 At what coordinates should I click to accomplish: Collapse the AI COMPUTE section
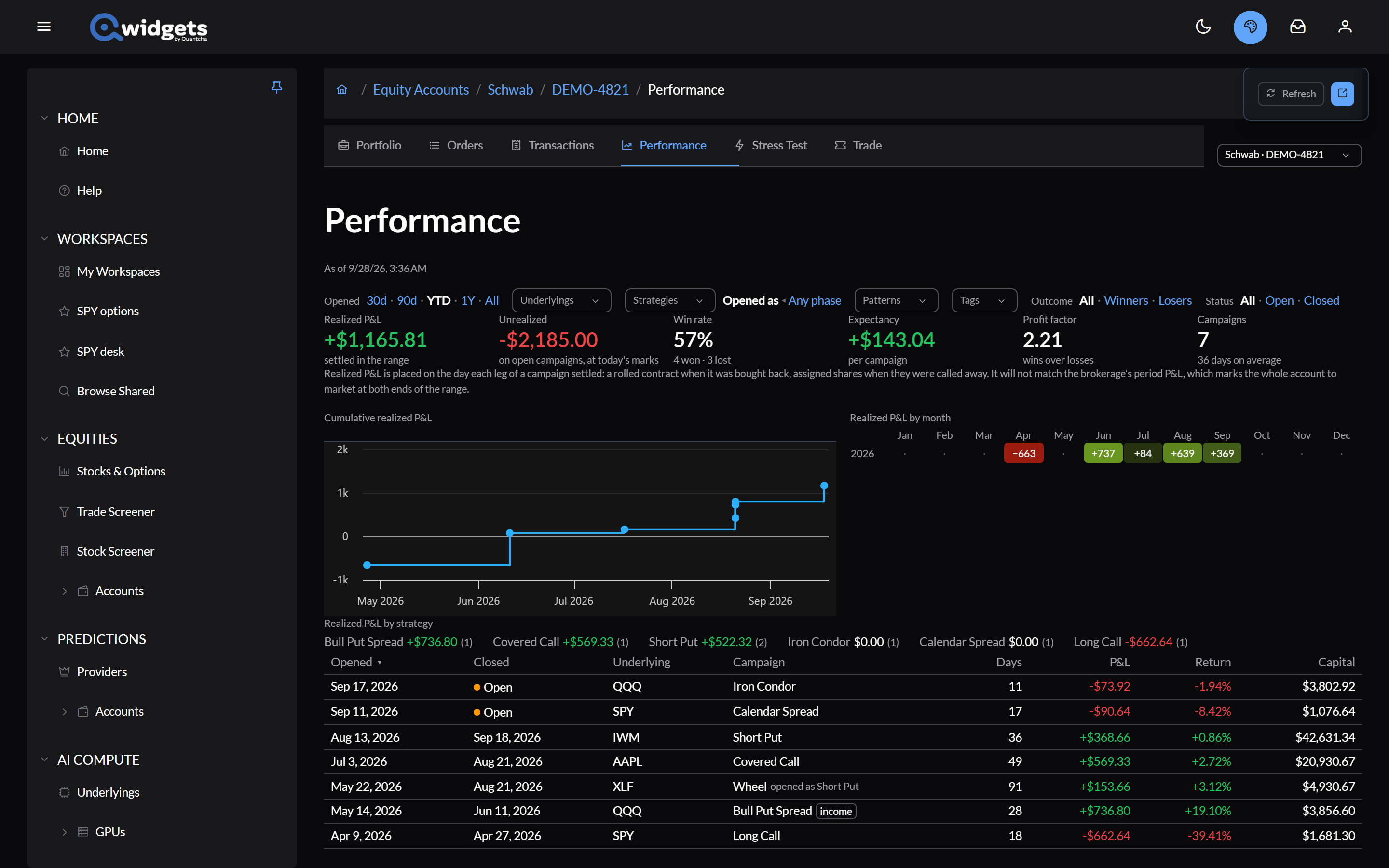tap(44, 759)
